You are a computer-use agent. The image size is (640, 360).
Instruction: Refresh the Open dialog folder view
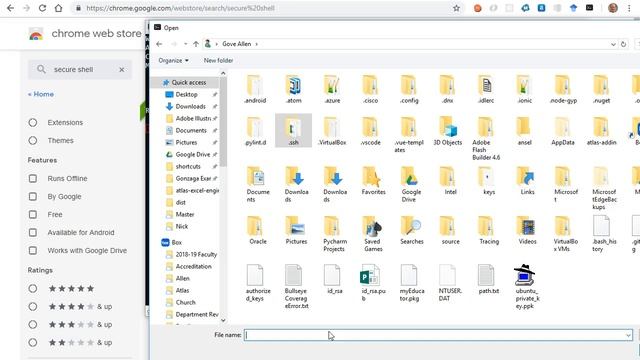(x=623, y=44)
